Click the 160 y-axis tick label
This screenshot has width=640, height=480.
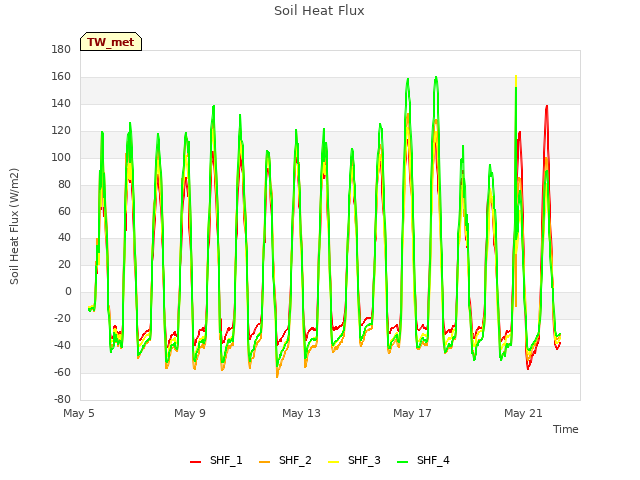61,76
